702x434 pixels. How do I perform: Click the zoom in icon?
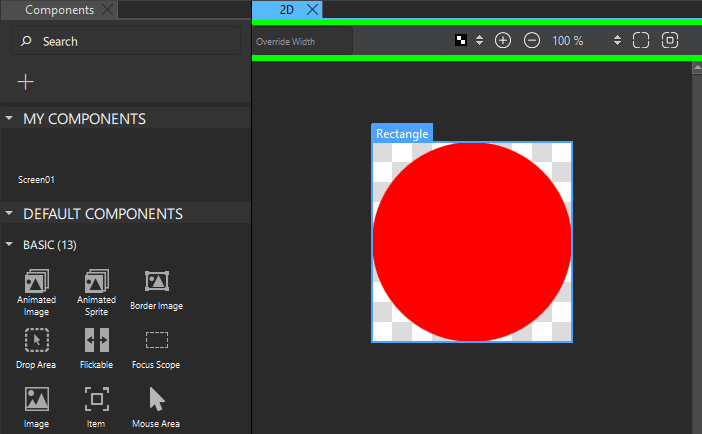[x=503, y=40]
